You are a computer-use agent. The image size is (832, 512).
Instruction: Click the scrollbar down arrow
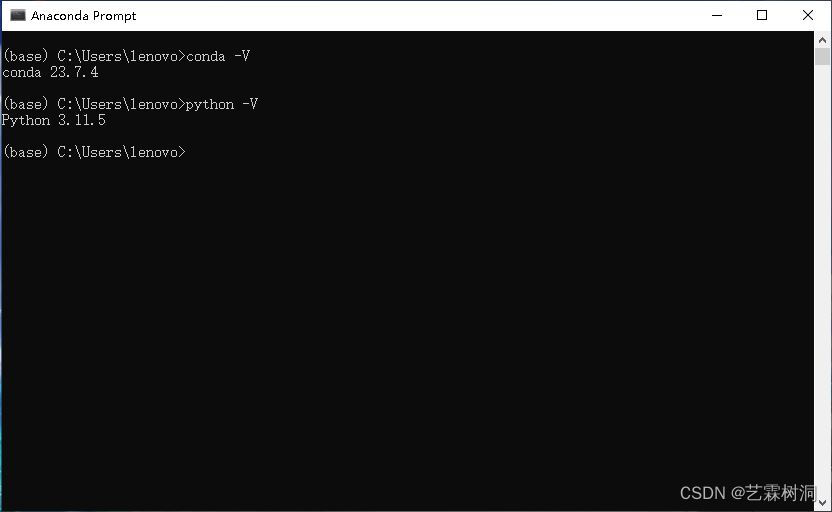point(822,502)
